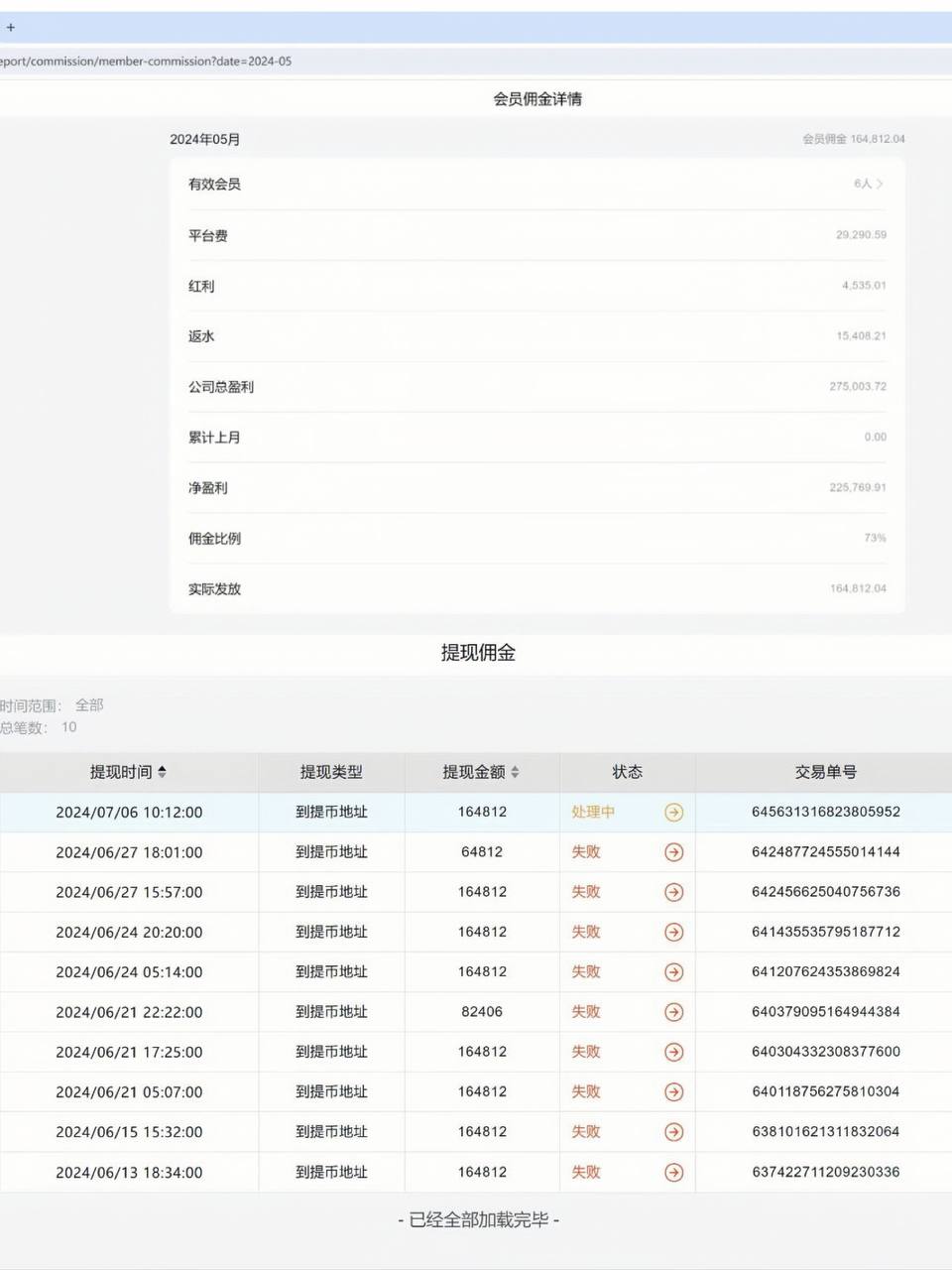Sort by 提现时间 column arrows
952x1270 pixels.
(162, 772)
